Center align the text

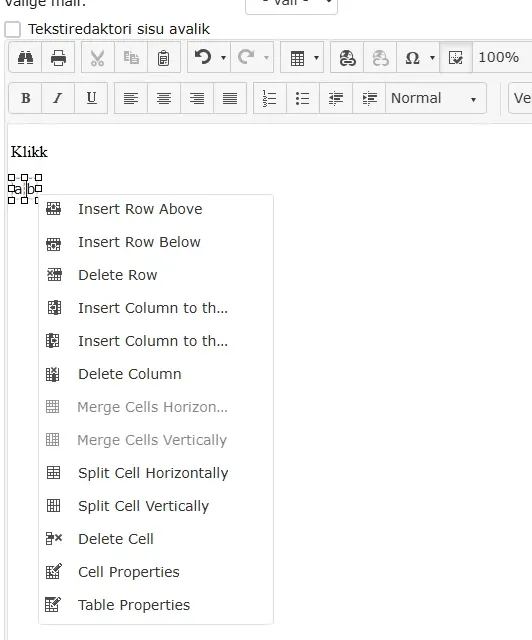(x=164, y=98)
